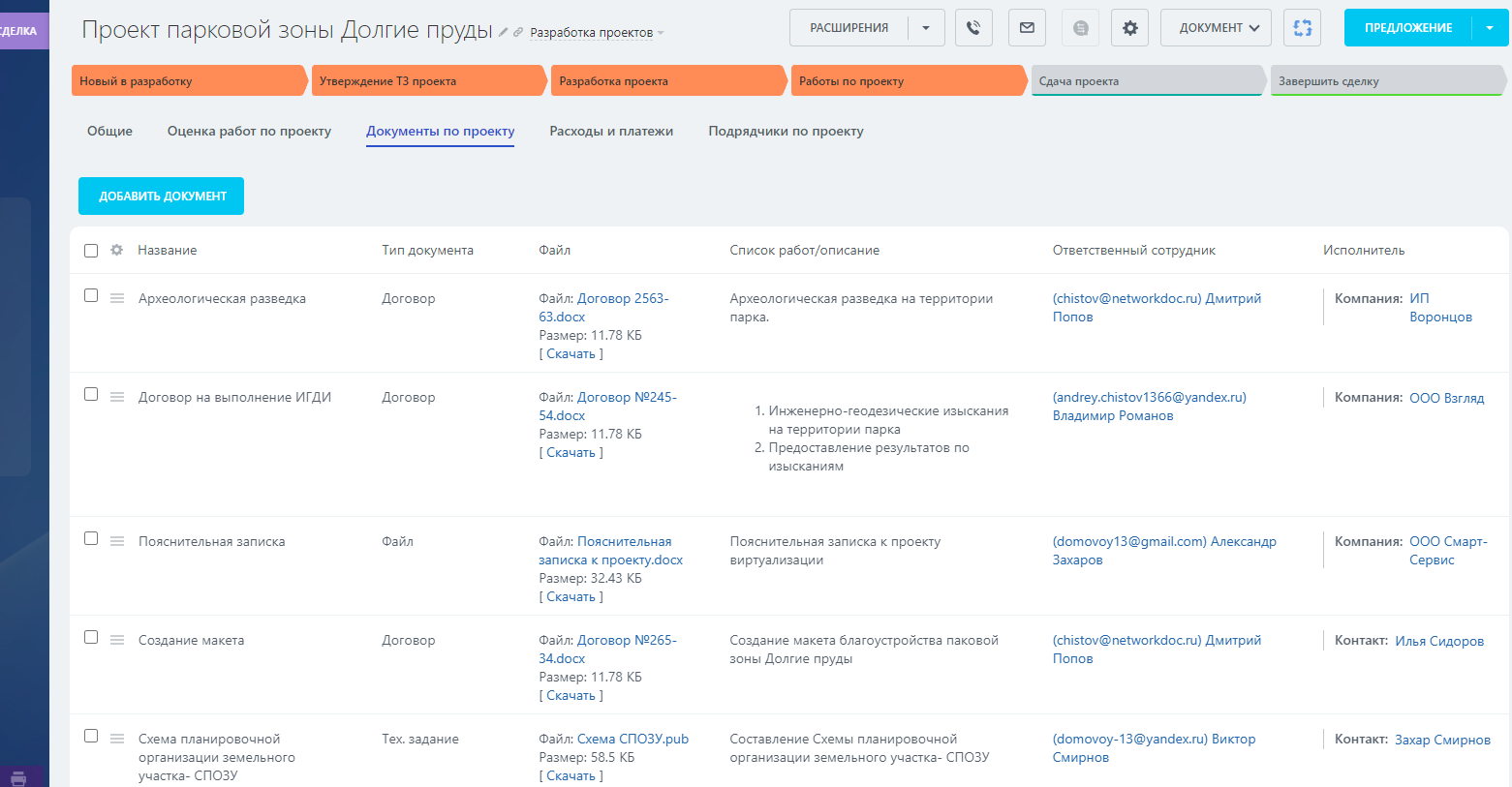Open the gear settings button in top toolbar
1512x787 pixels.
[x=1129, y=28]
